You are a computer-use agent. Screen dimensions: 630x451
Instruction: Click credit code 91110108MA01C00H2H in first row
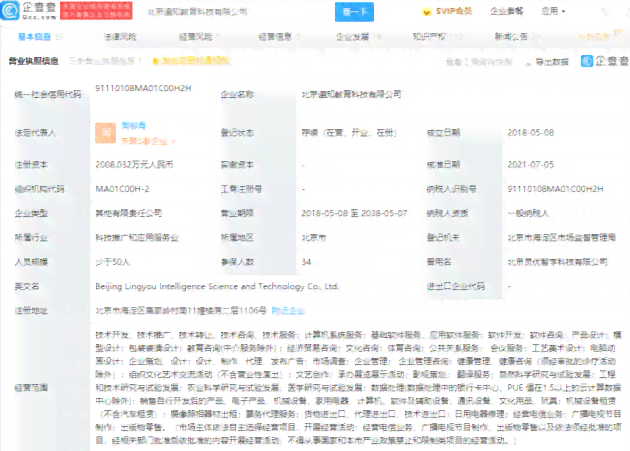click(x=143, y=88)
